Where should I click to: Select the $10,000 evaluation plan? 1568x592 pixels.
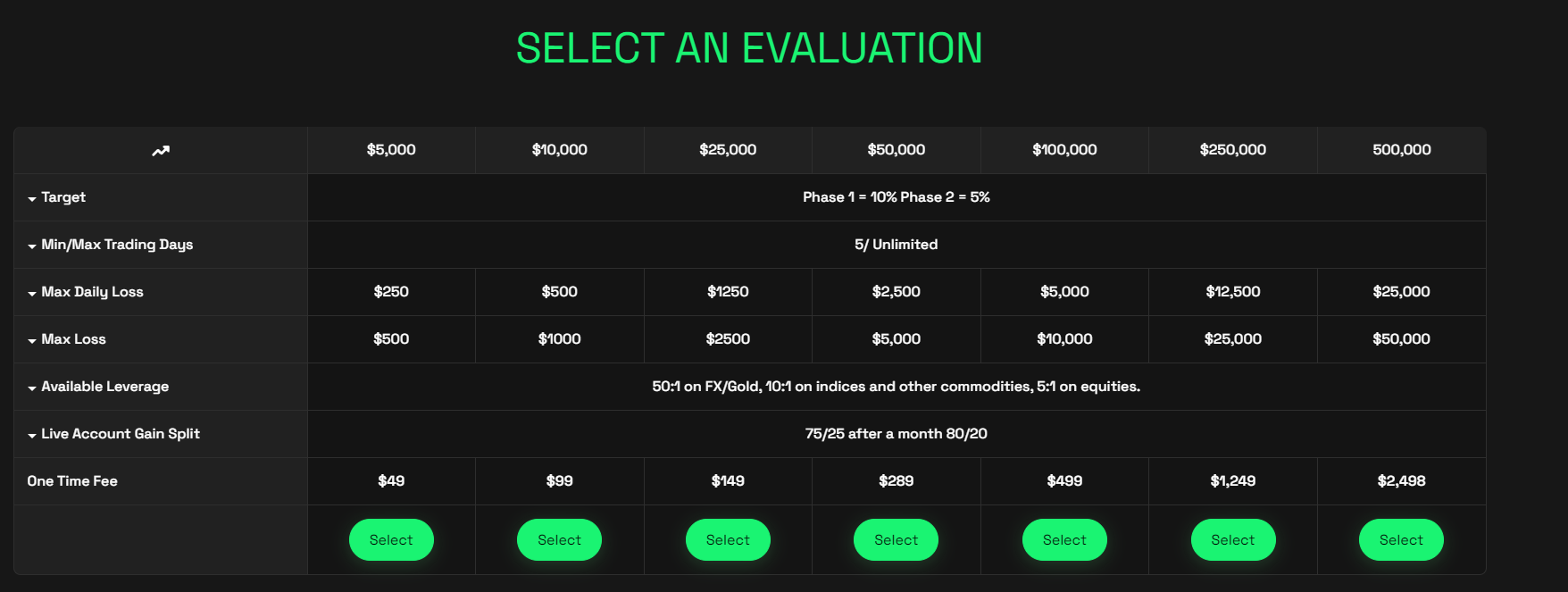(559, 540)
